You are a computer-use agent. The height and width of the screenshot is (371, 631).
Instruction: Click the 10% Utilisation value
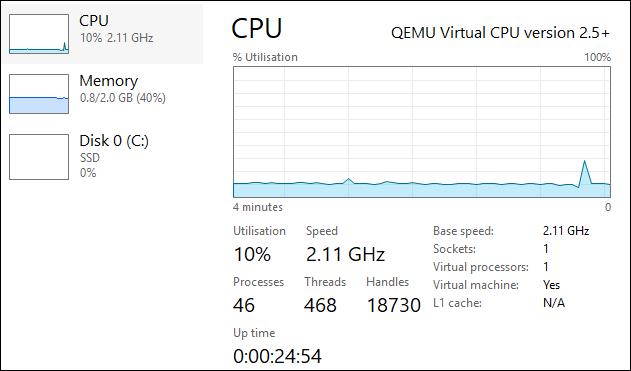tap(252, 254)
